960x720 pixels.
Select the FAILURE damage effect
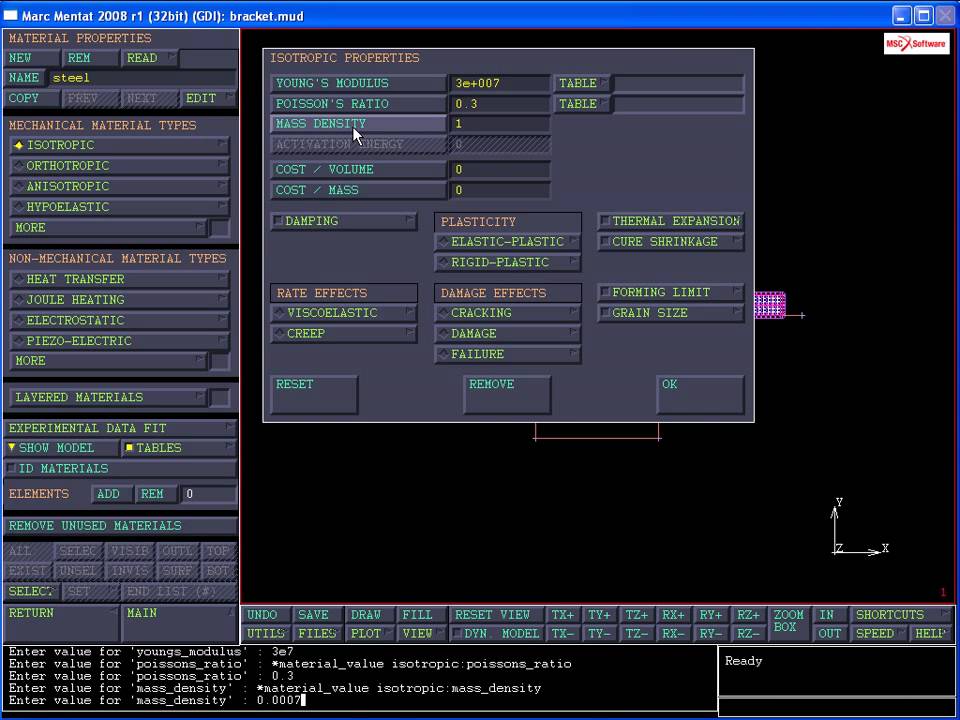[508, 354]
